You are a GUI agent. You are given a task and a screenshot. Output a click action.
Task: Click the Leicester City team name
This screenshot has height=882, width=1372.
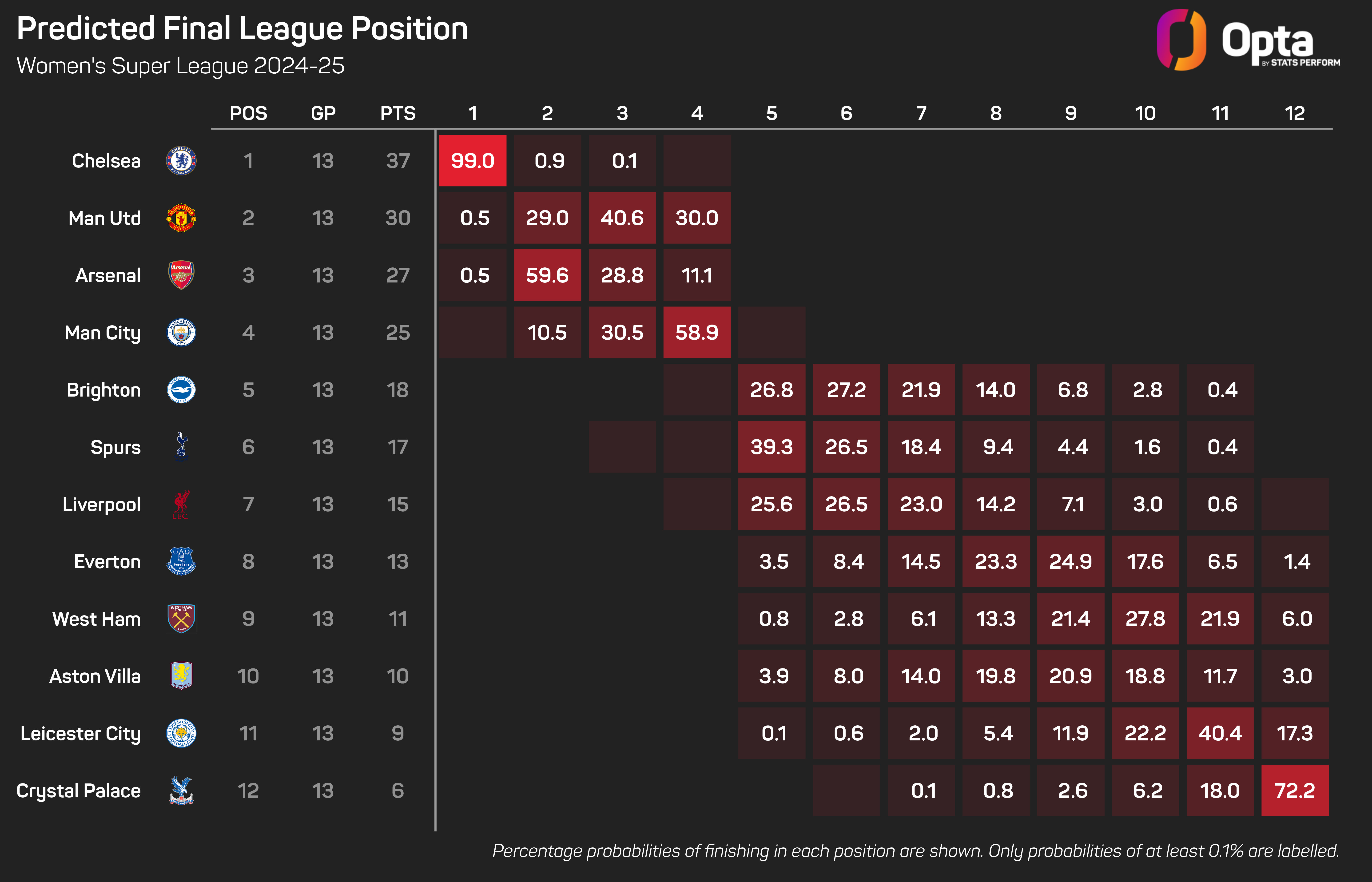pyautogui.click(x=80, y=734)
